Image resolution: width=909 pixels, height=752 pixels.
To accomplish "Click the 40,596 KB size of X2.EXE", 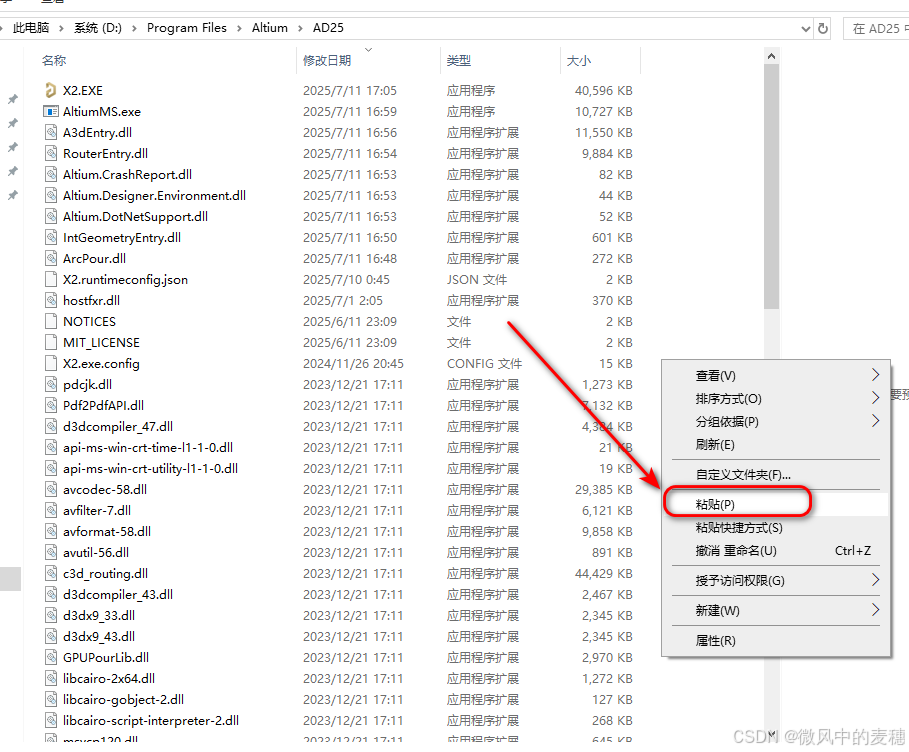I will click(603, 90).
